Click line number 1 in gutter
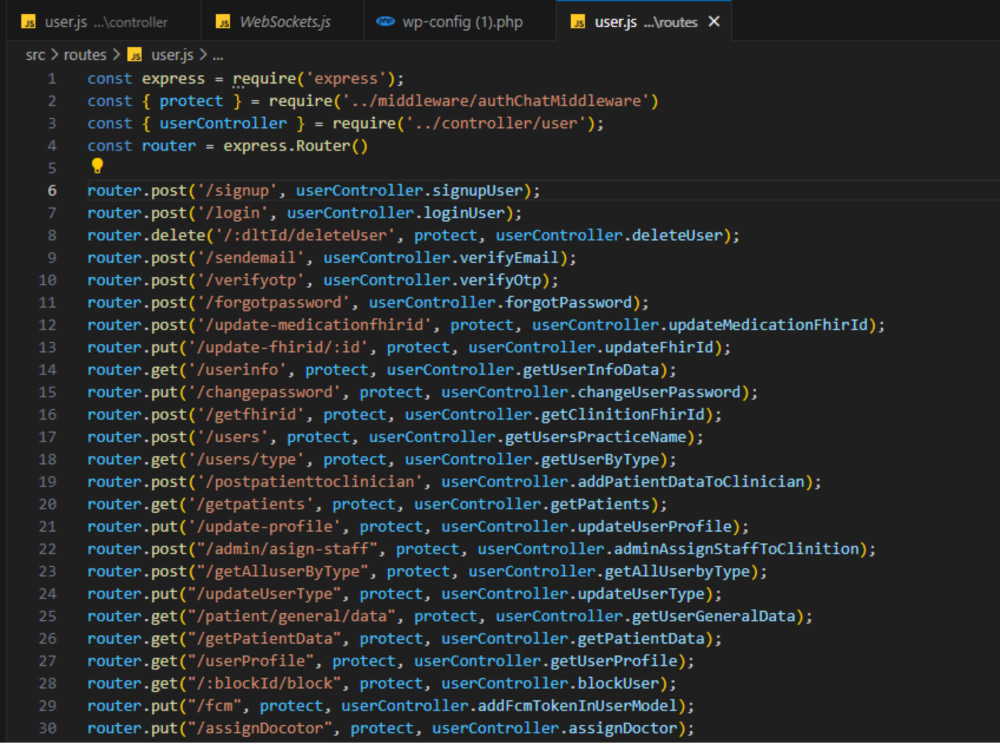The width and height of the screenshot is (1000, 750). coord(52,79)
